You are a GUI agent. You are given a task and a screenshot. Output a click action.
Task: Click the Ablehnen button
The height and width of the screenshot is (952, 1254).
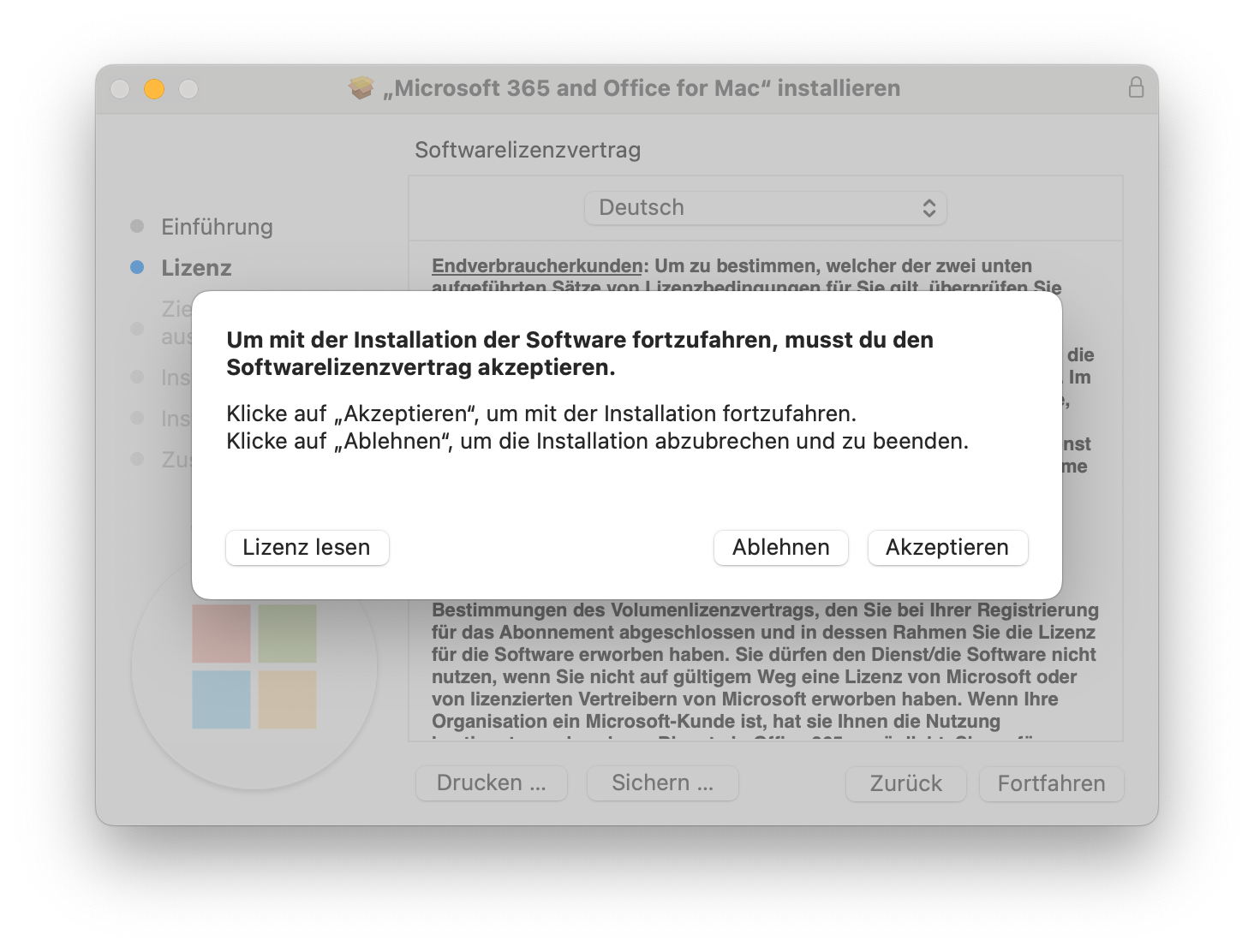pyautogui.click(x=780, y=547)
